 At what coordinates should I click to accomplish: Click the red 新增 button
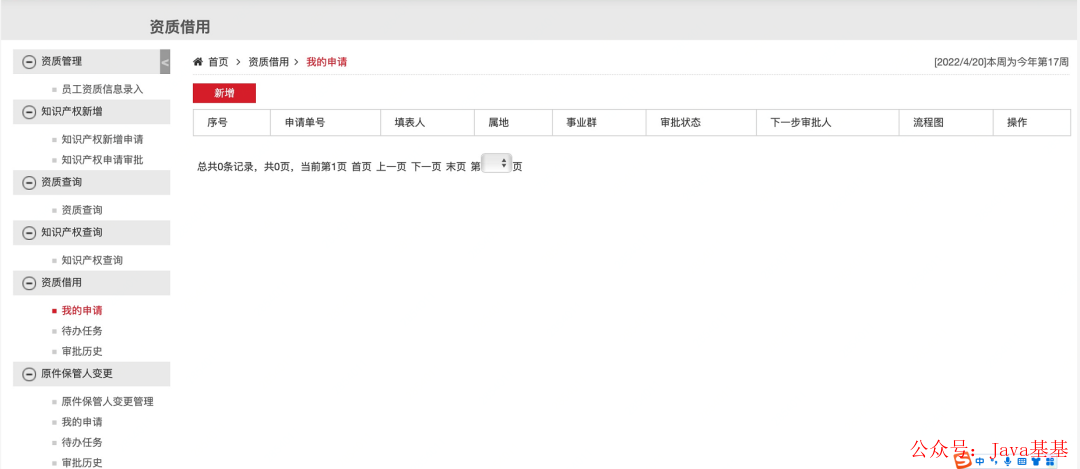click(224, 93)
